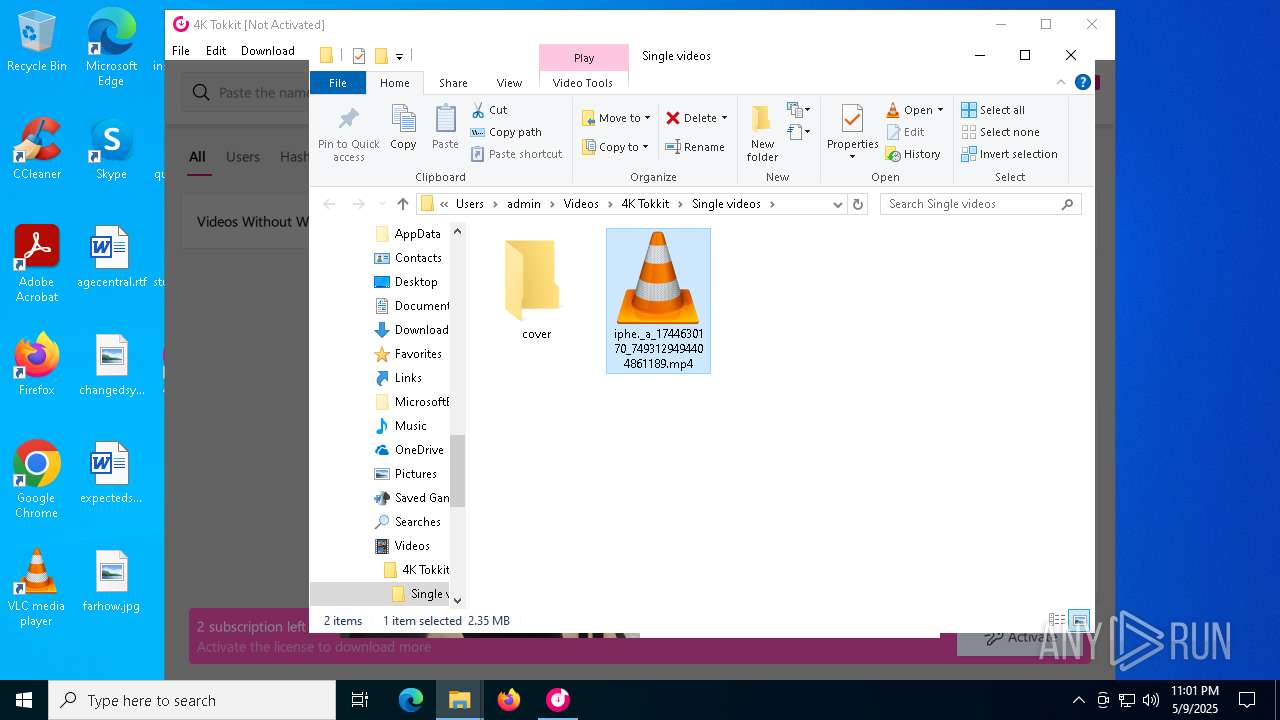Click Task View on taskbar
The image size is (1280, 720).
(360, 700)
